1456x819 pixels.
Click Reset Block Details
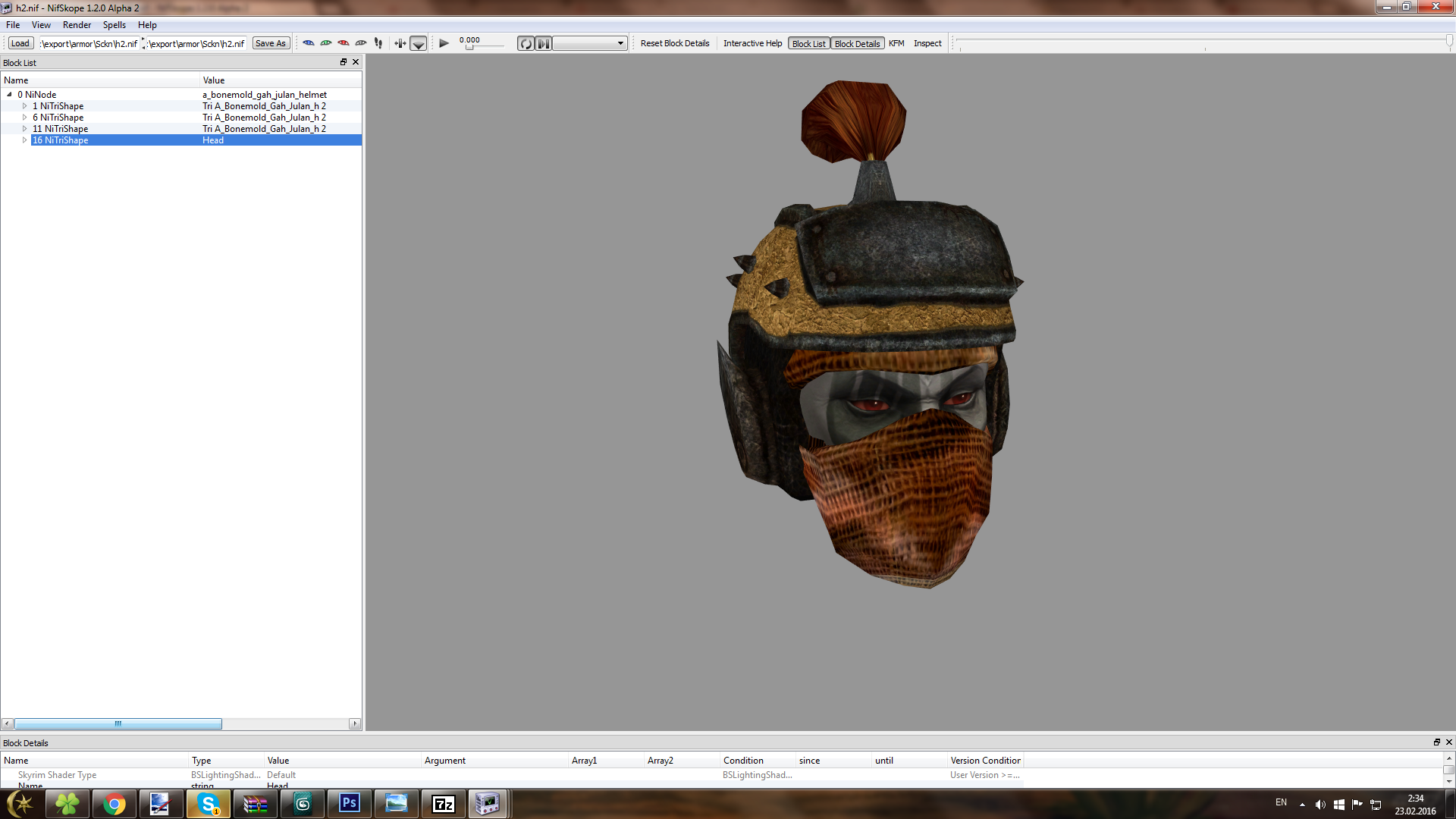coord(675,43)
